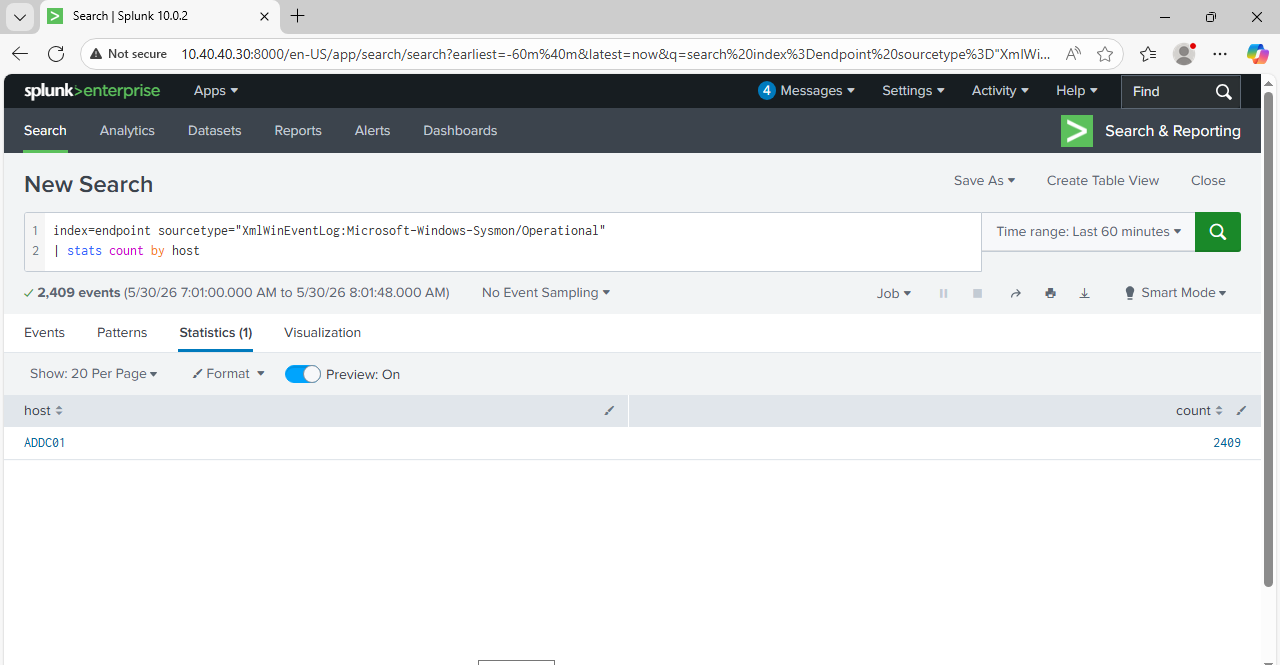This screenshot has height=665, width=1280.
Task: Edit the host column with its pencil icon
Action: tap(609, 411)
